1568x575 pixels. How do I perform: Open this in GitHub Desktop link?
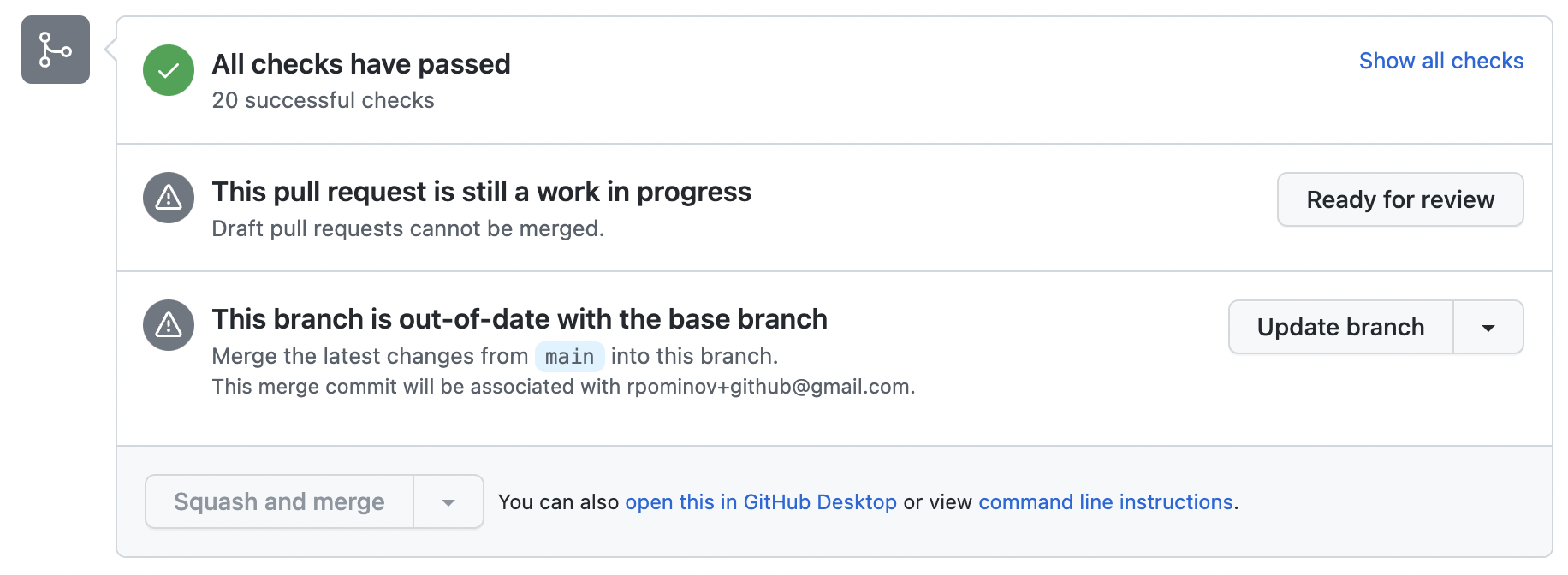[760, 502]
